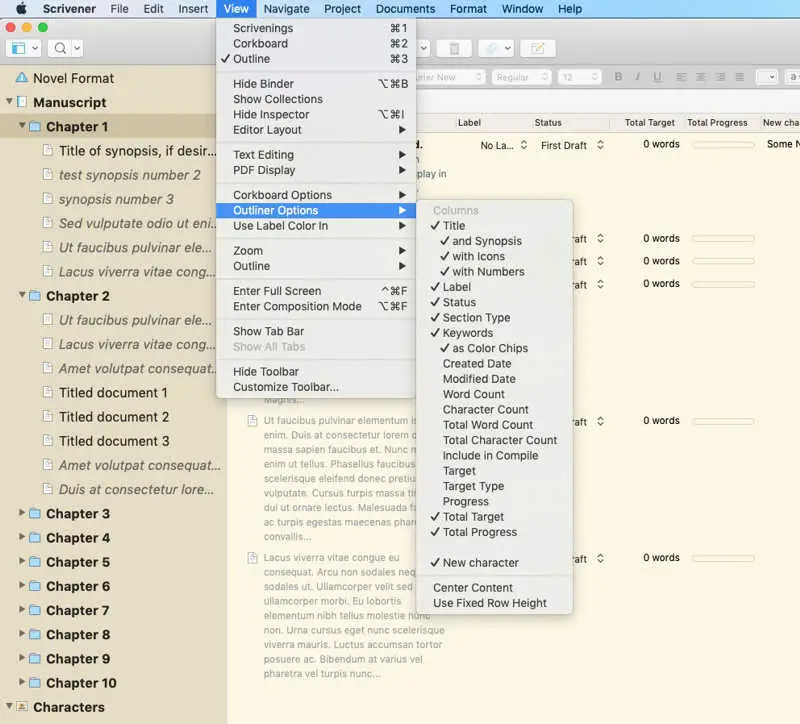The image size is (800, 724).
Task: Click the align left icon
Action: (681, 77)
